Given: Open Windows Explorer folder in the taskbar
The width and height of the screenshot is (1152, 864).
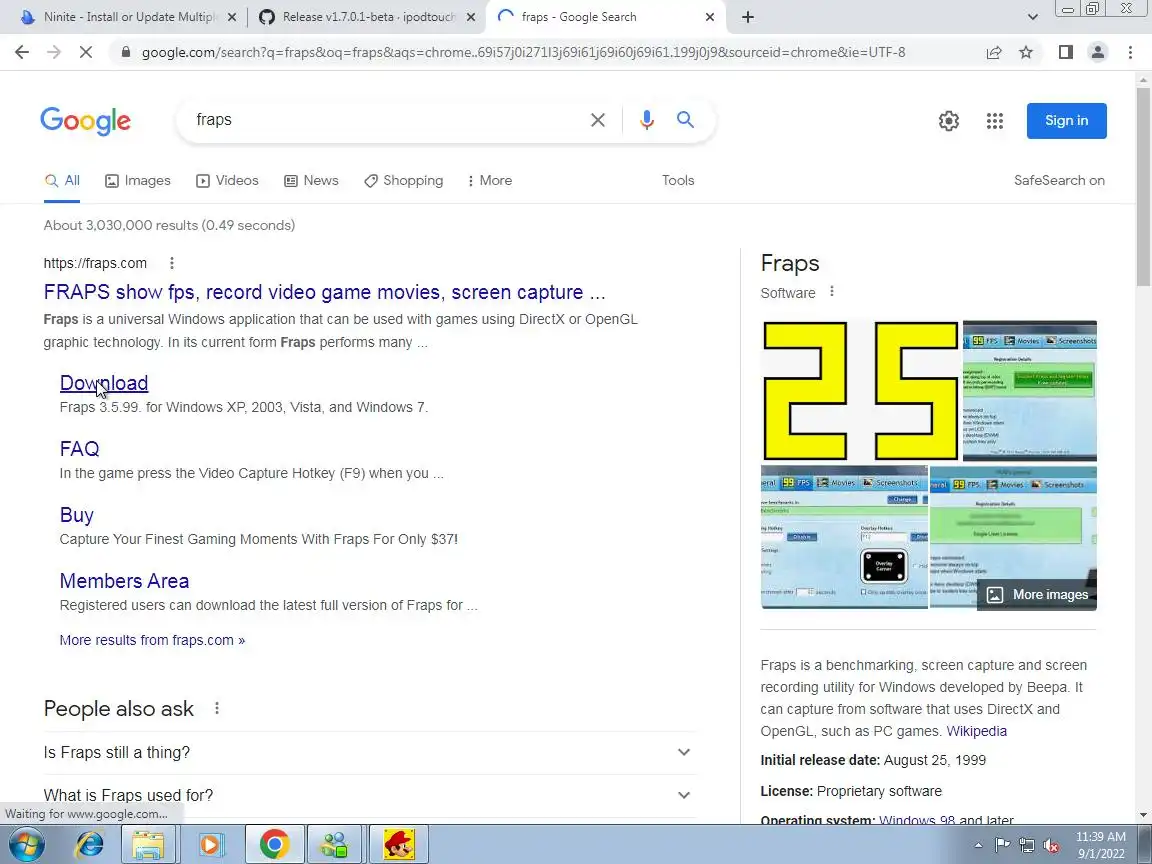Looking at the screenshot, I should pyautogui.click(x=148, y=845).
